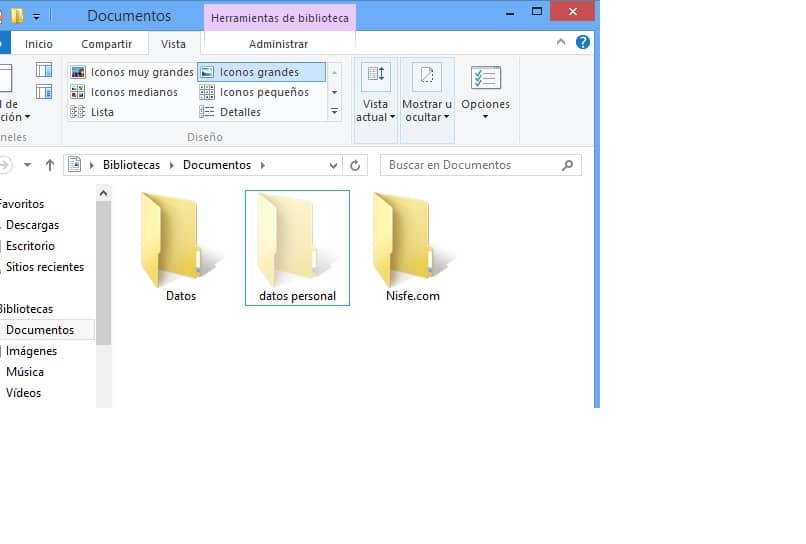Open Vídeos library in navigation pane
The width and height of the screenshot is (806, 544).
(23, 393)
